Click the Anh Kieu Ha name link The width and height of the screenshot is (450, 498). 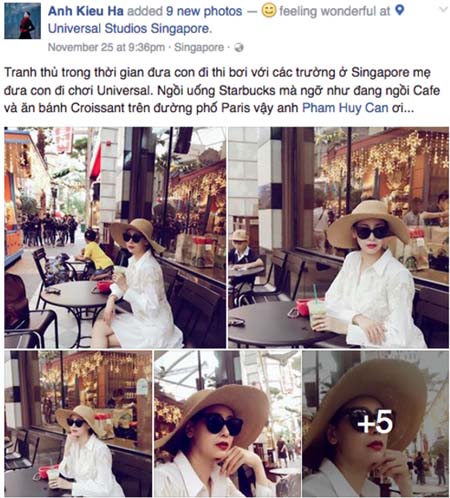pyautogui.click(x=86, y=11)
